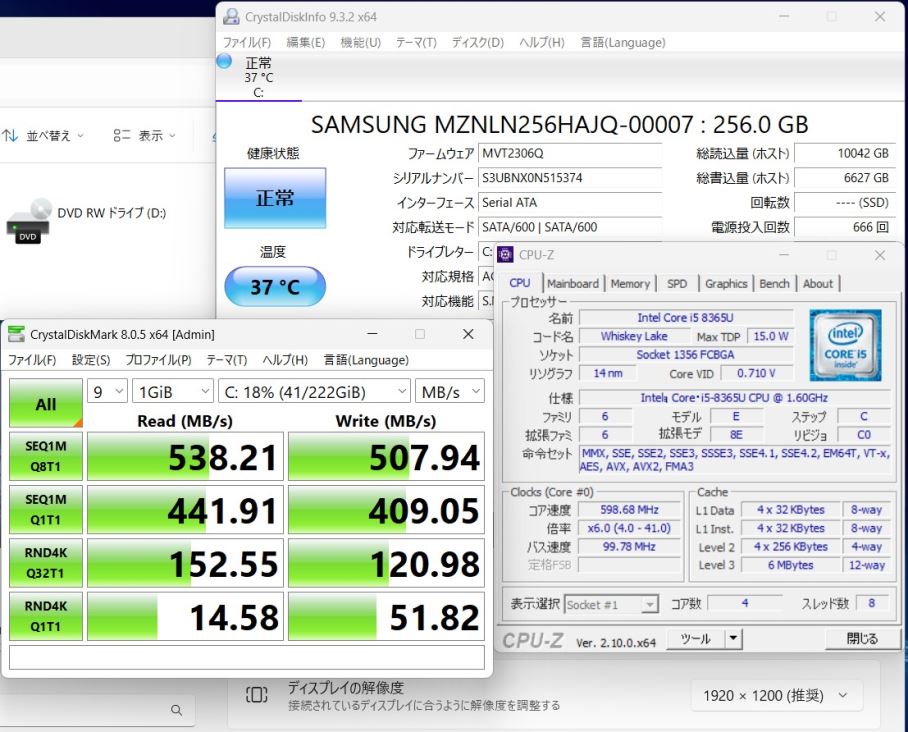Click the Intel Core i5 logo in CPU-Z
Viewport: 908px width, 732px height.
(x=845, y=345)
